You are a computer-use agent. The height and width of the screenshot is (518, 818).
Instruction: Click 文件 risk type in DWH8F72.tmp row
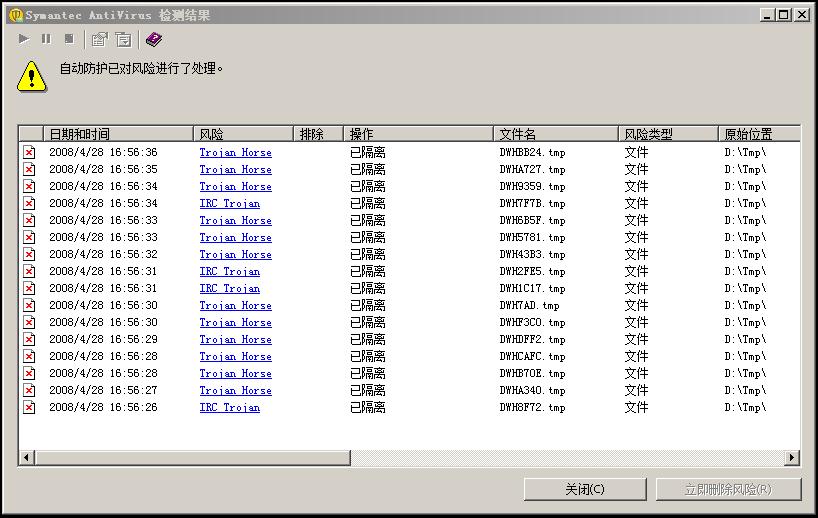point(636,407)
